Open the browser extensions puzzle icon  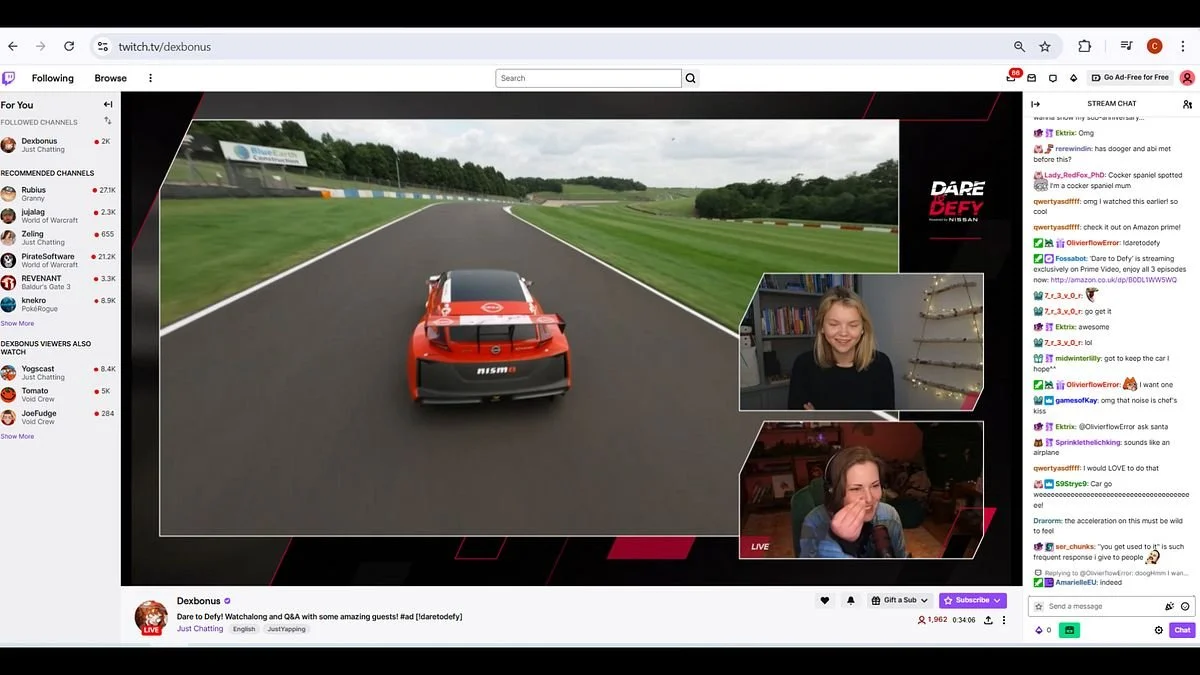click(x=1085, y=46)
